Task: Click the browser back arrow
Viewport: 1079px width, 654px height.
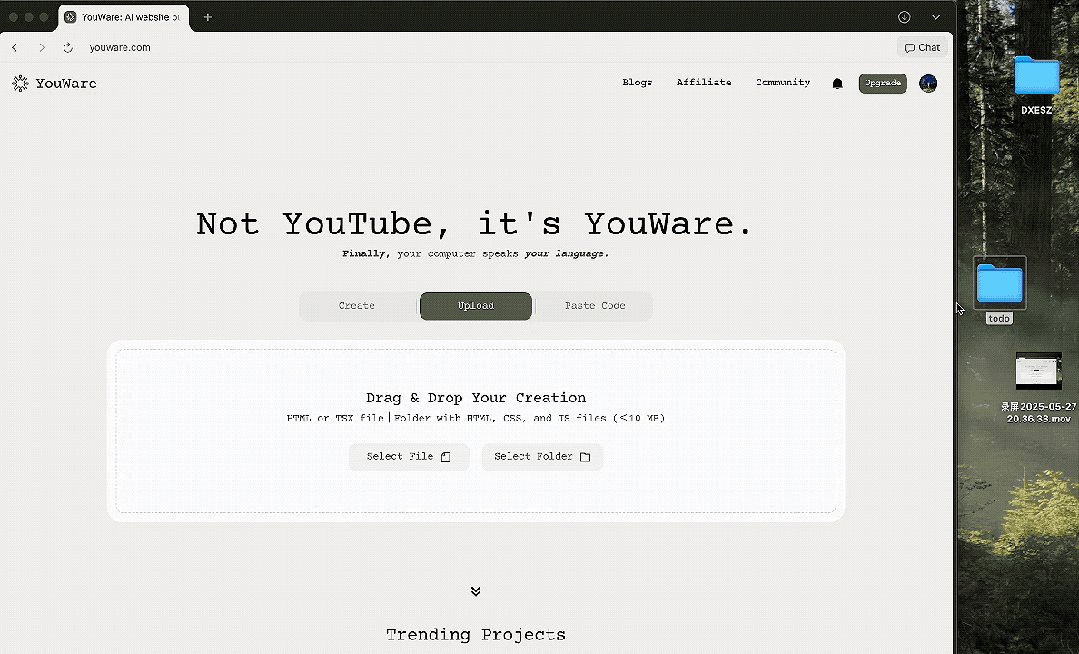Action: [x=15, y=47]
